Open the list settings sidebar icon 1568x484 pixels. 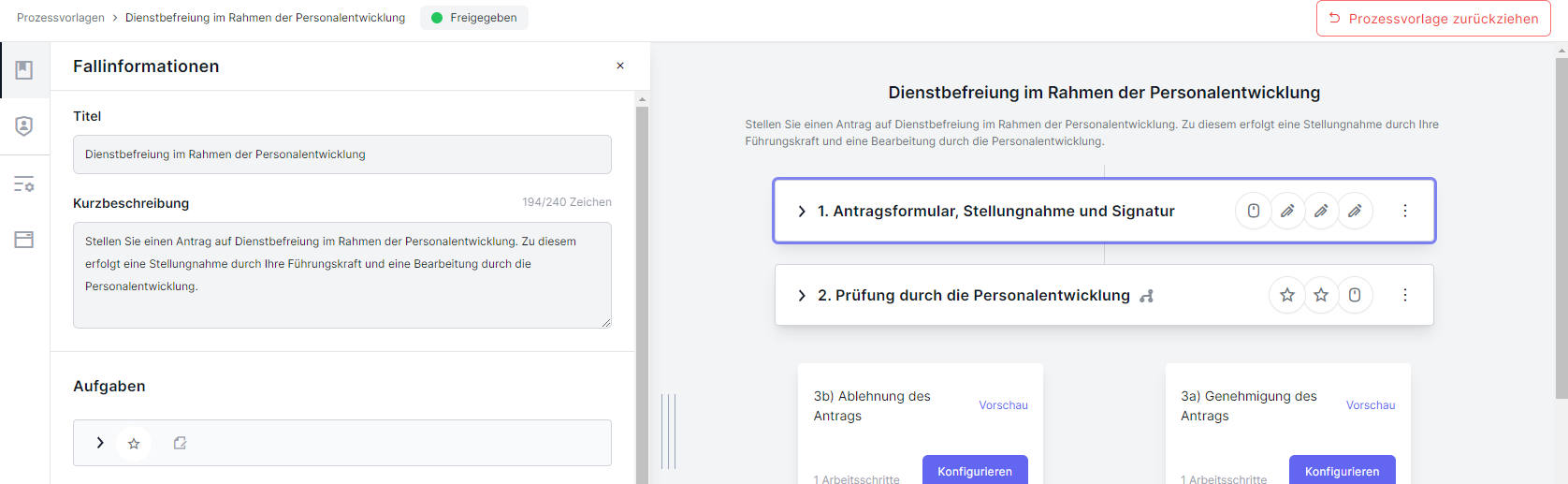pos(24,184)
